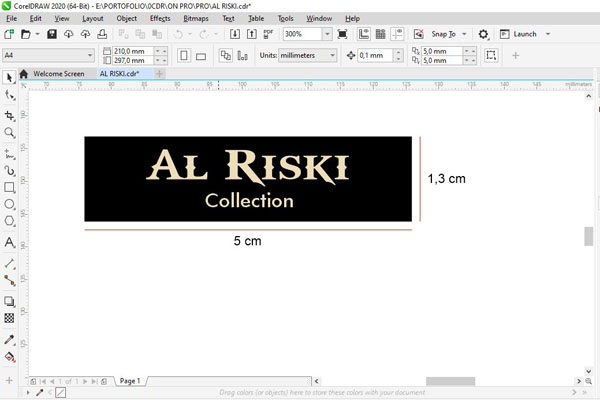
Task: Open the zoom level dropdown
Action: pos(327,34)
